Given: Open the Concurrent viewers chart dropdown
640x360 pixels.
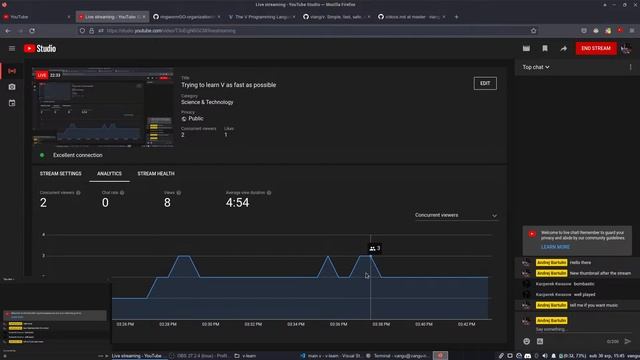Looking at the screenshot, I should click(x=456, y=215).
